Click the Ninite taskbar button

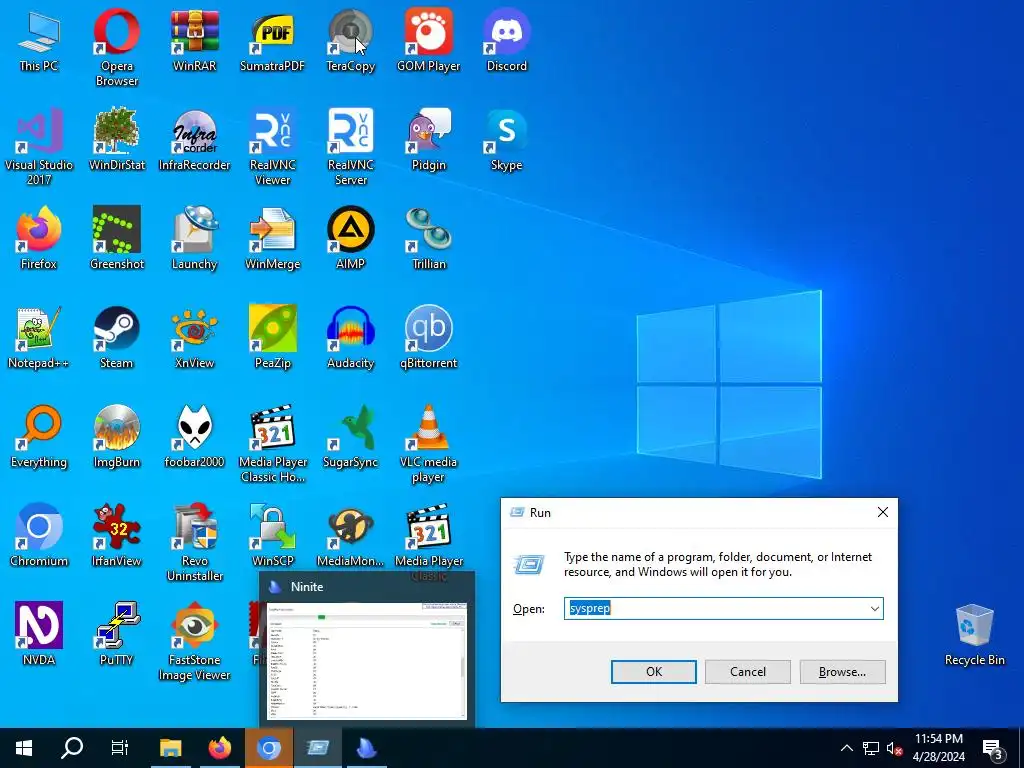(367, 748)
